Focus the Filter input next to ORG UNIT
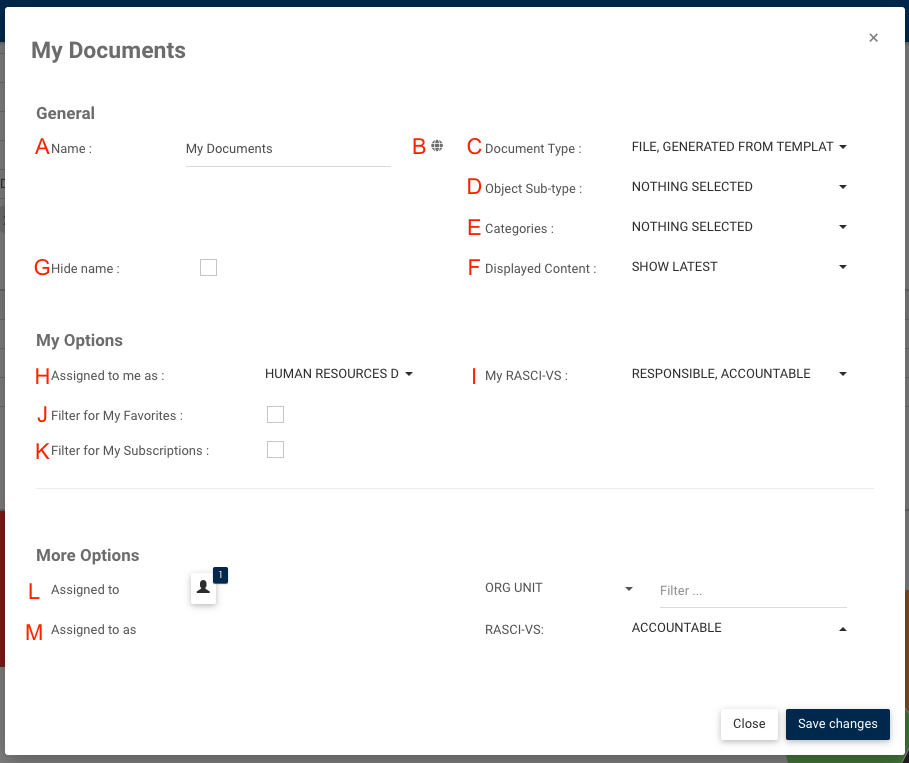 (x=753, y=591)
